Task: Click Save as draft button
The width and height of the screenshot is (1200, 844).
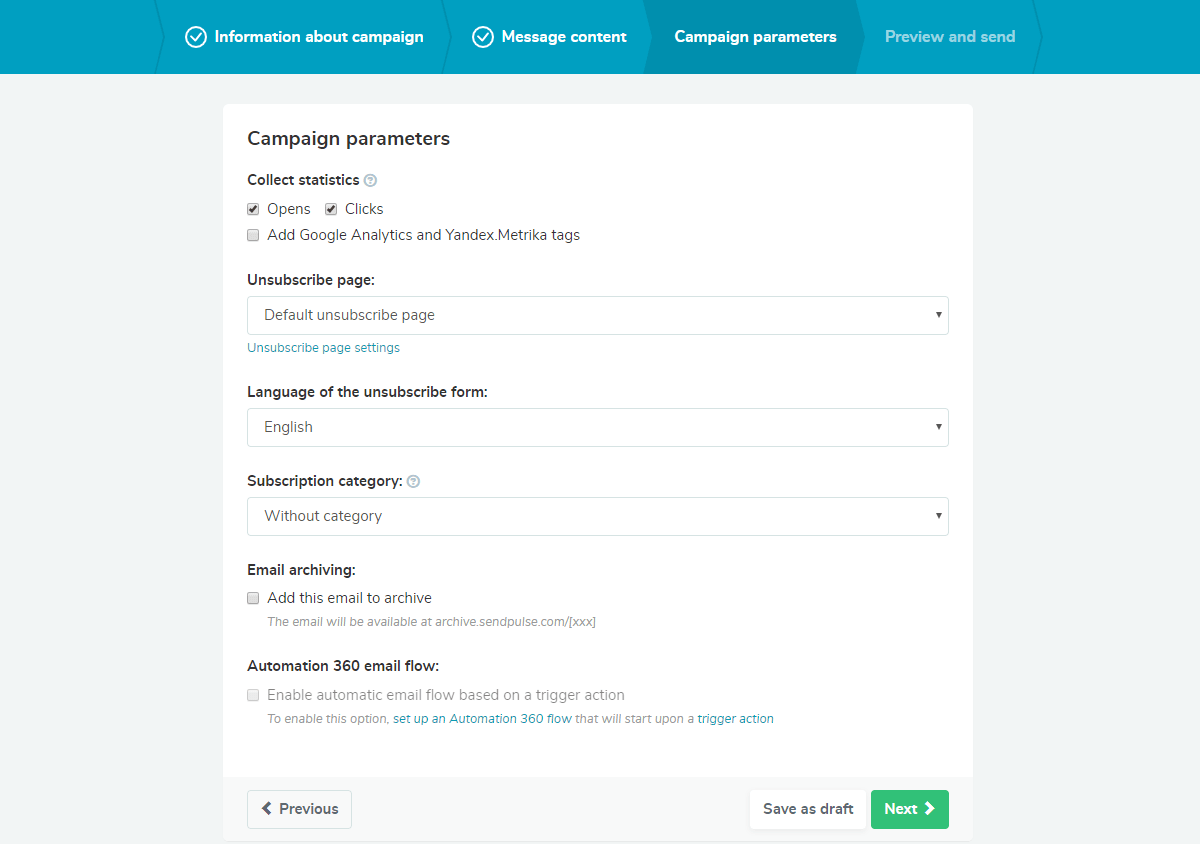Action: pyautogui.click(x=808, y=809)
